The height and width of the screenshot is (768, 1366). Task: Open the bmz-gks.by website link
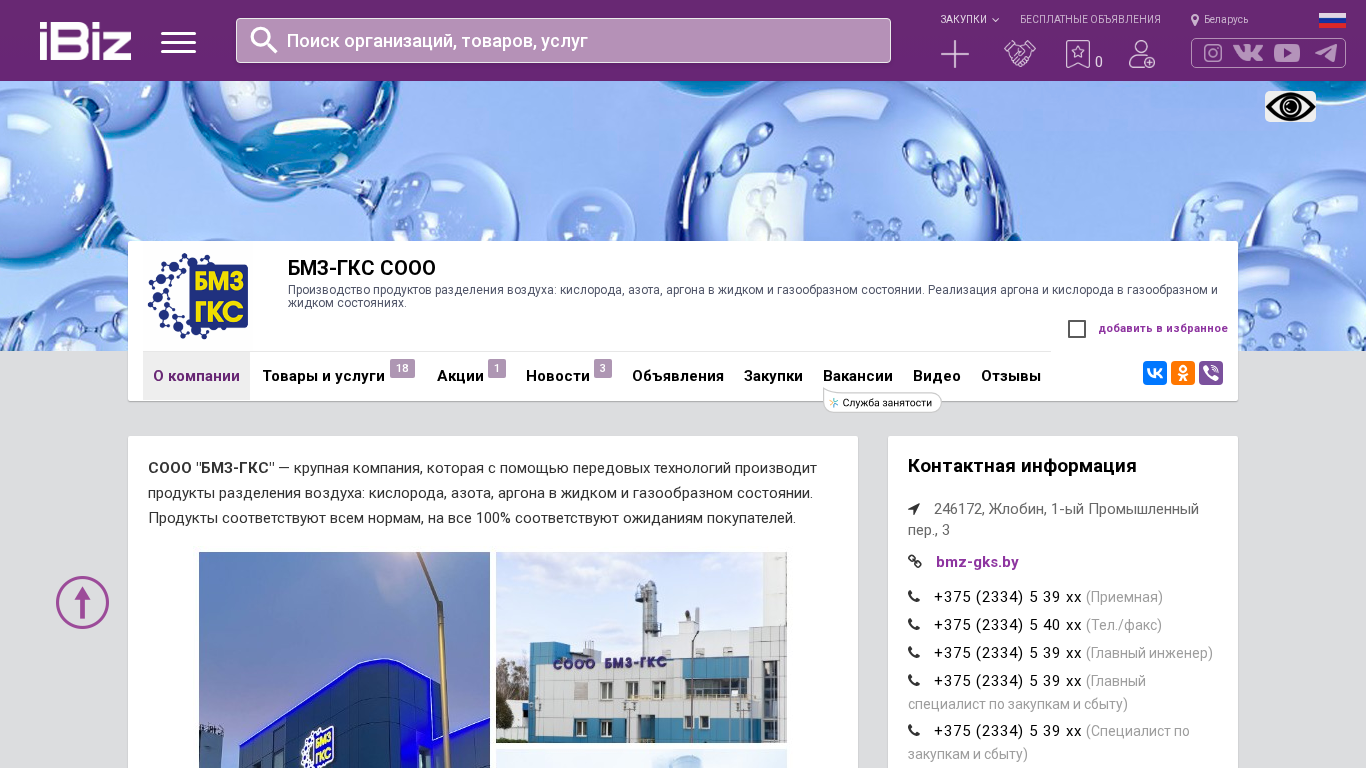point(977,562)
